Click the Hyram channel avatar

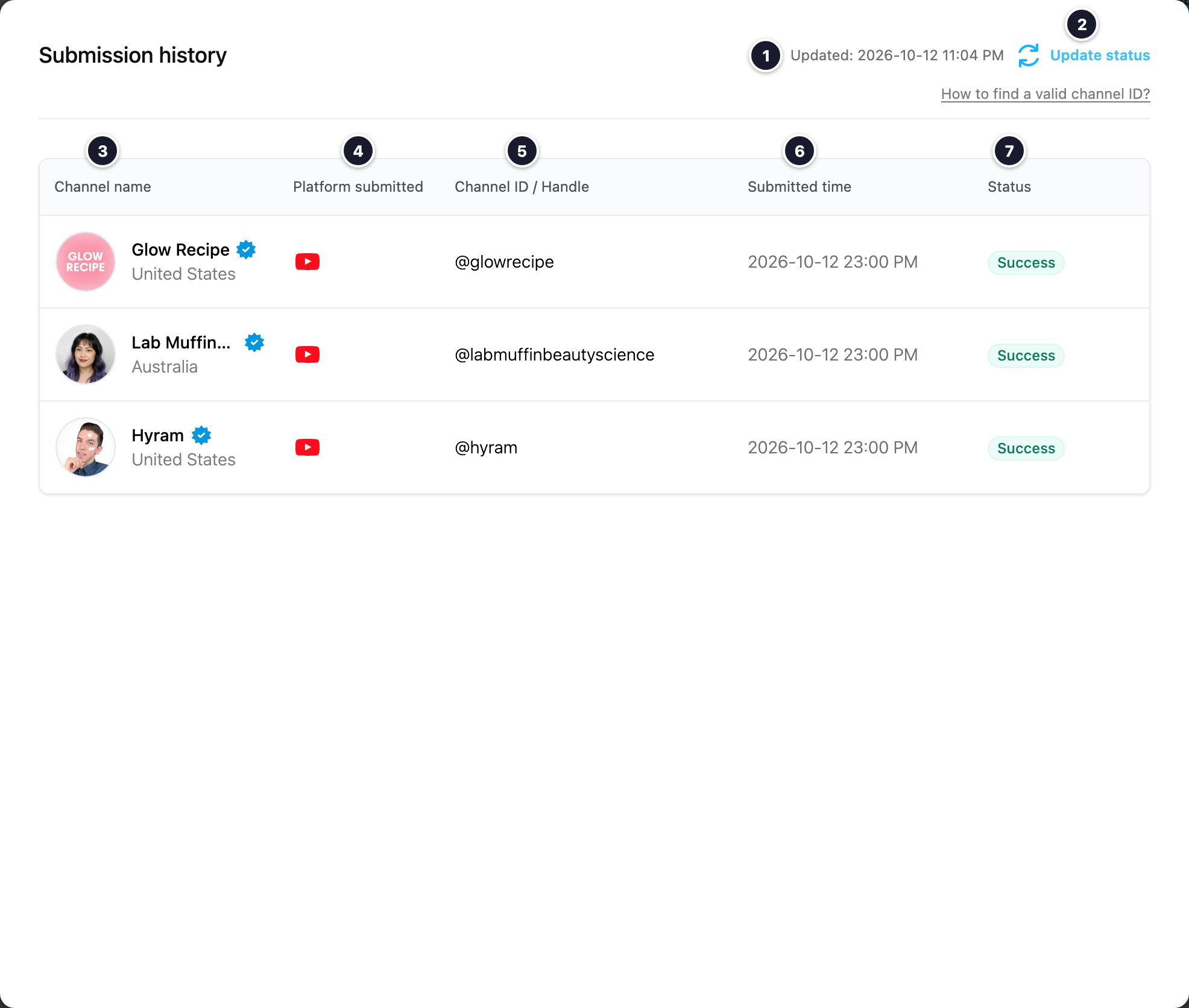tap(86, 447)
